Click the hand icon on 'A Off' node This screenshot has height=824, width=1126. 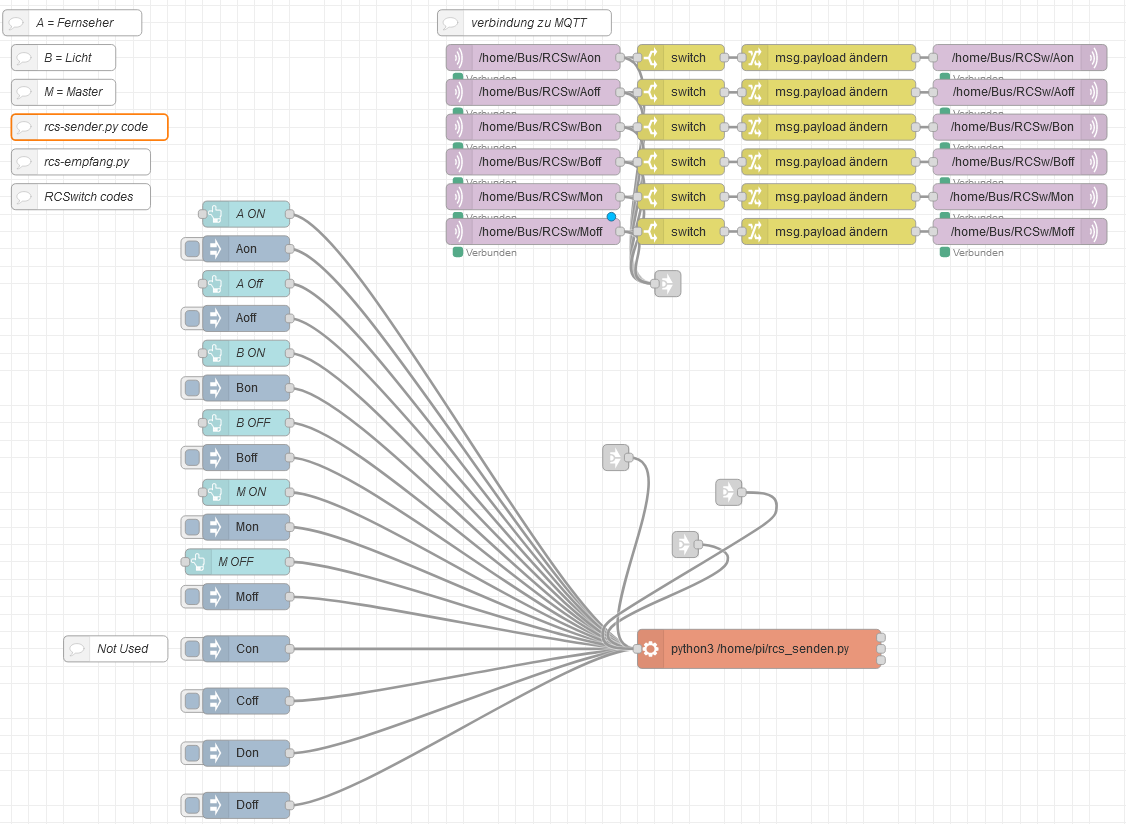(x=215, y=283)
